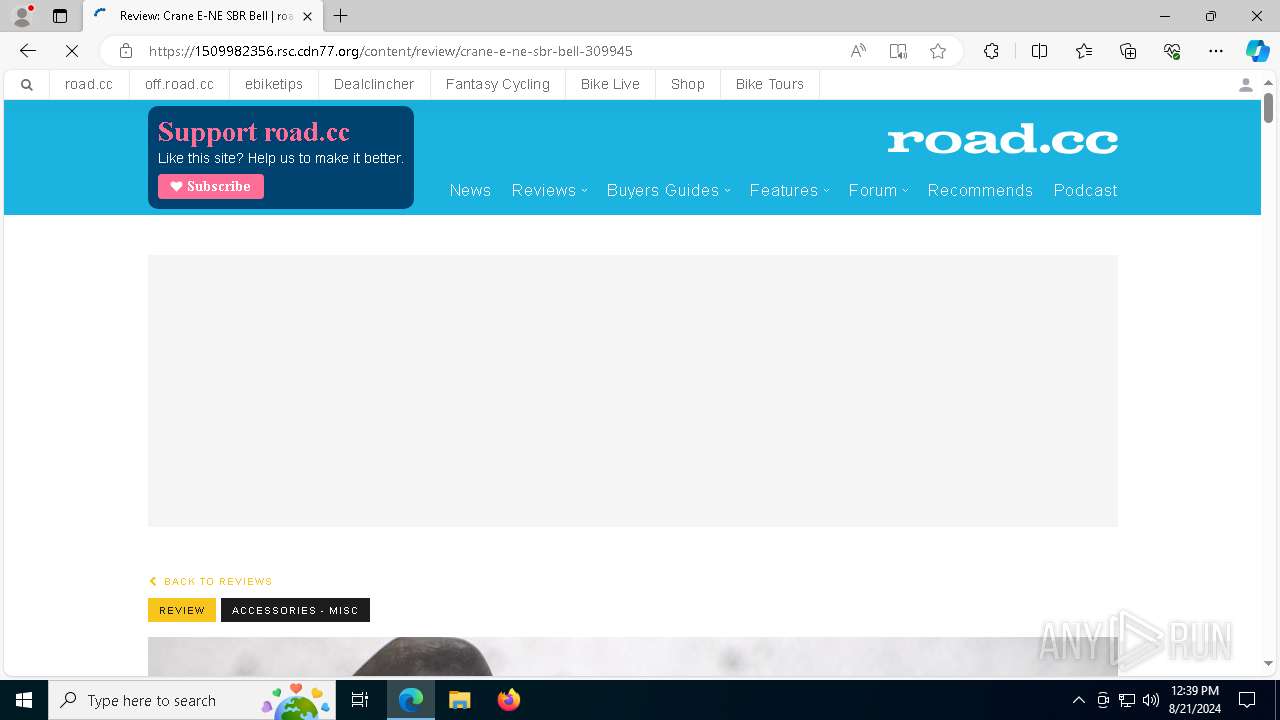Image resolution: width=1280 pixels, height=720 pixels.
Task: Open the taskbar clock and date
Action: [x=1195, y=700]
